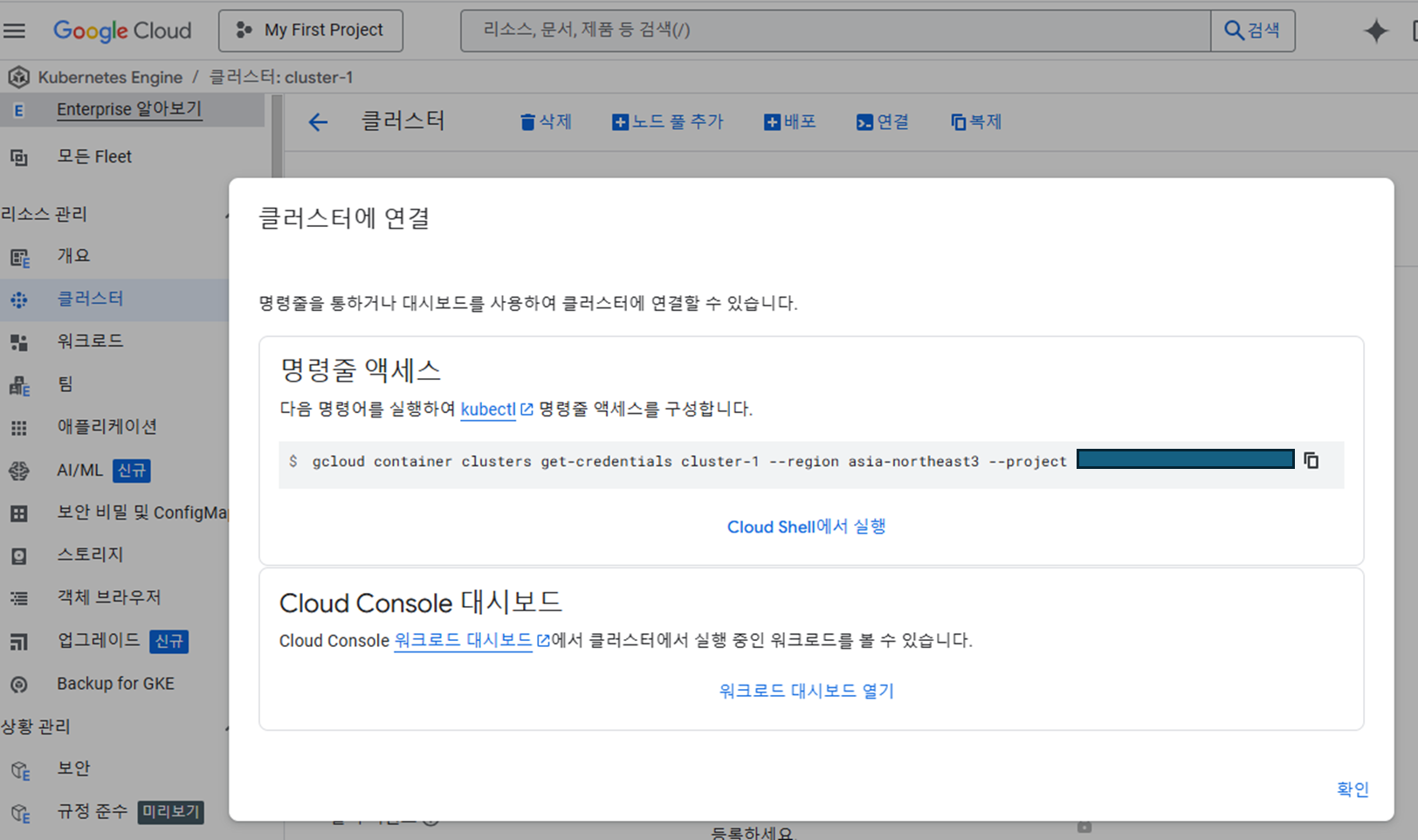Click 삭제 delete cluster button
The image size is (1418, 840).
point(546,122)
